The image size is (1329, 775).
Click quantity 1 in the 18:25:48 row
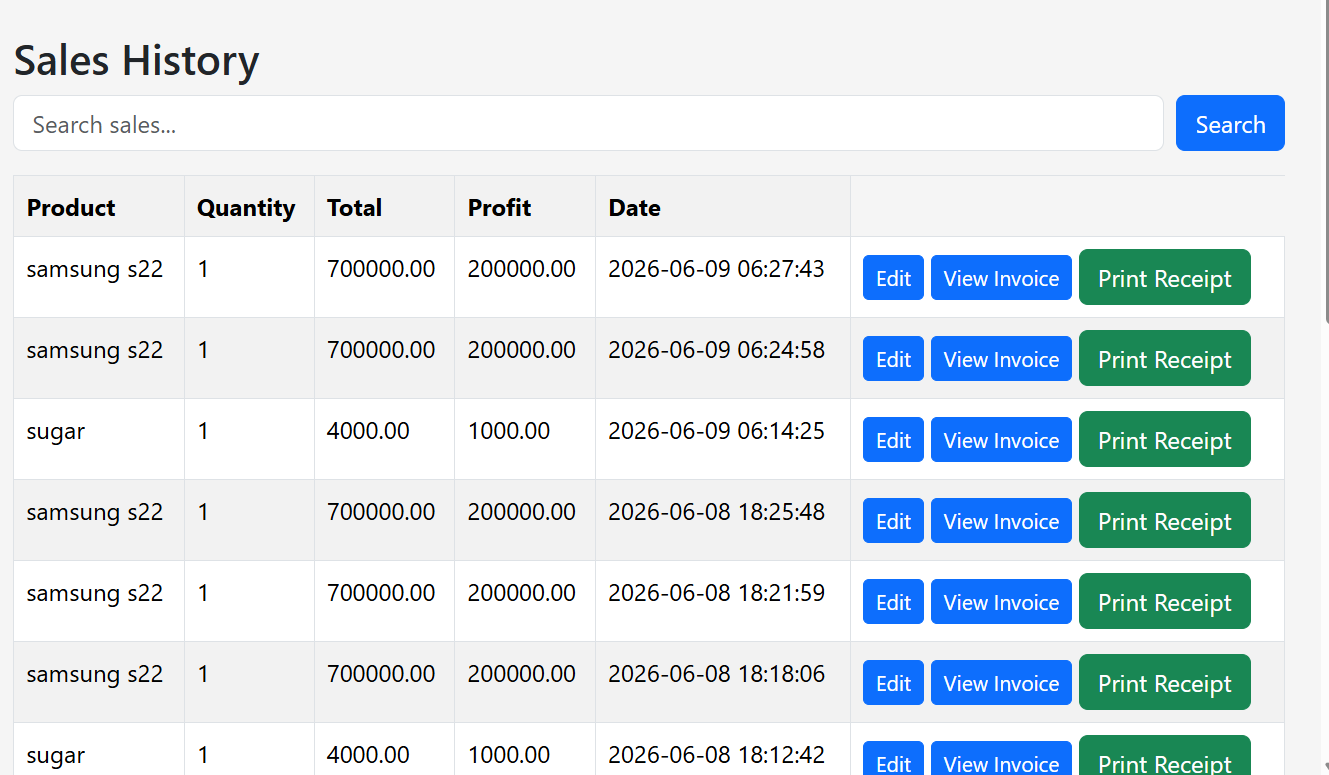(203, 512)
